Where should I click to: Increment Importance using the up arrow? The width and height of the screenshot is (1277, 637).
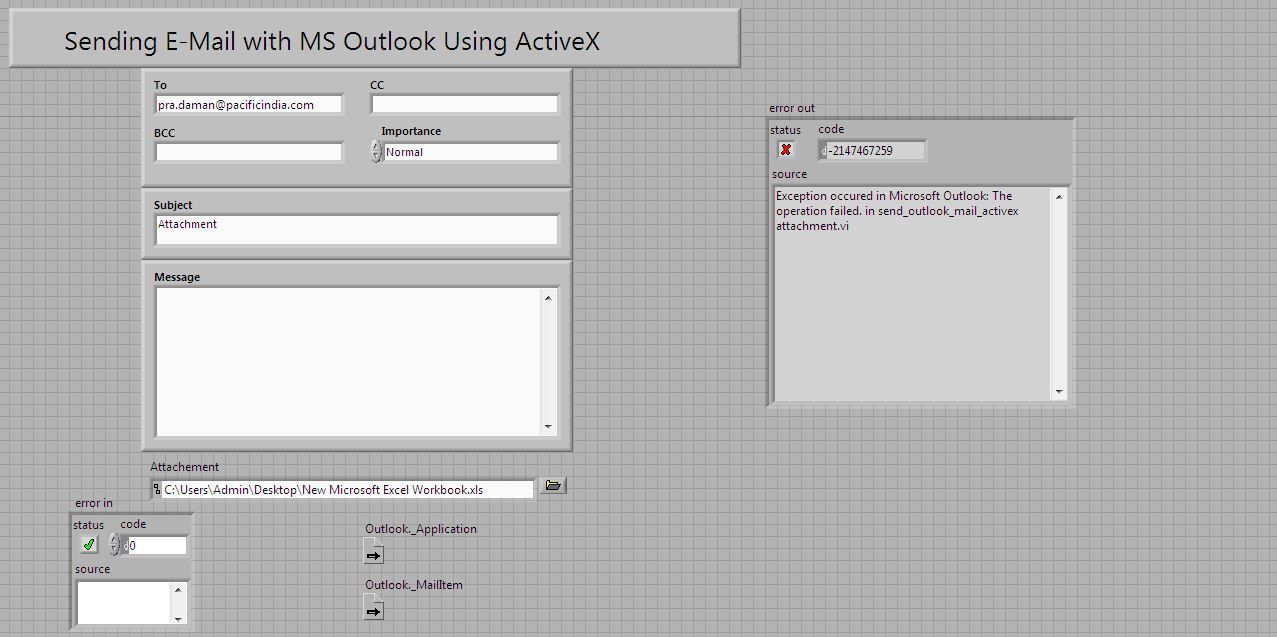[x=377, y=147]
